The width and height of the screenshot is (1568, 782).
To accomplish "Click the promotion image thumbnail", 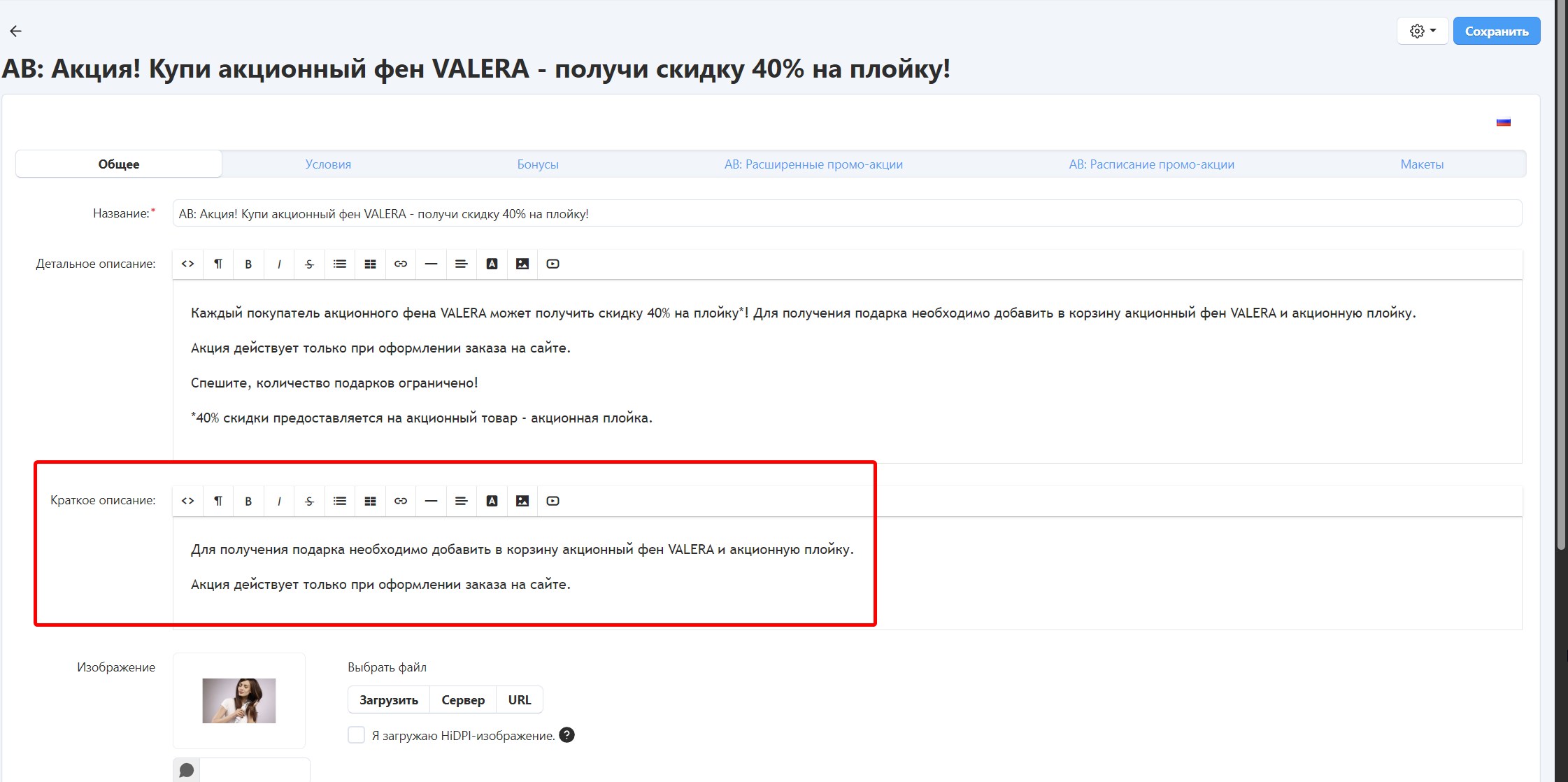I will click(239, 700).
